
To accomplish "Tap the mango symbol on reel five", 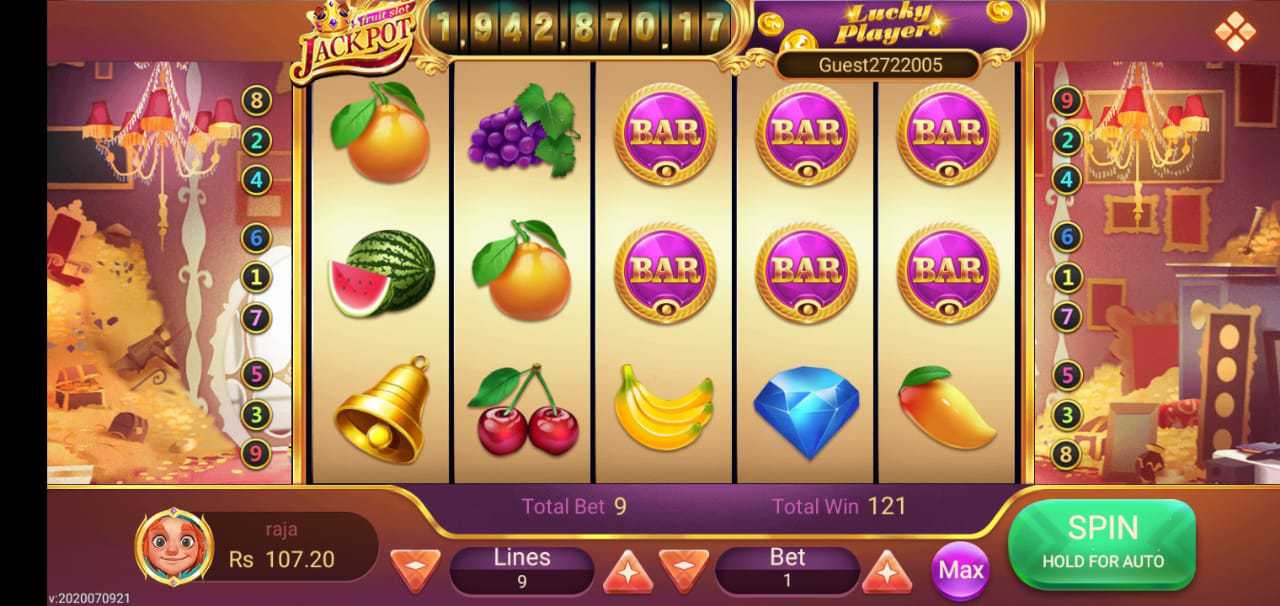I will tap(945, 406).
